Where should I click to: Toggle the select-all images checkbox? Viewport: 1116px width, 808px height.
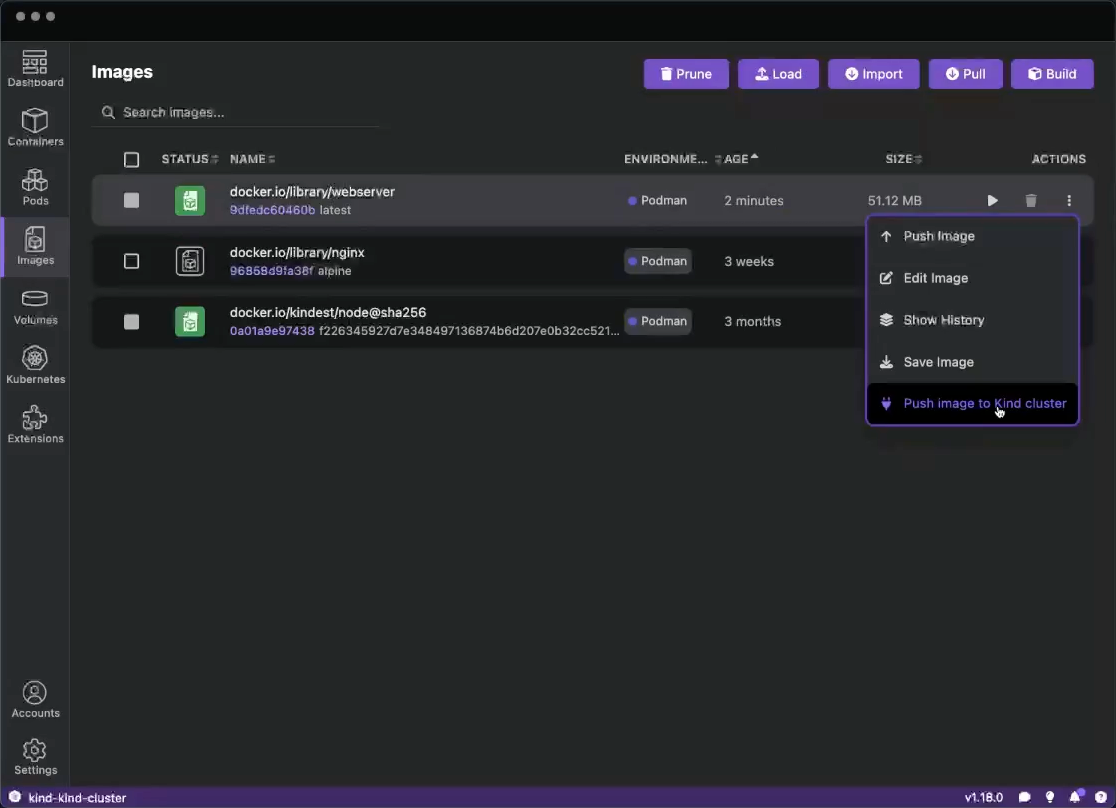click(x=131, y=160)
